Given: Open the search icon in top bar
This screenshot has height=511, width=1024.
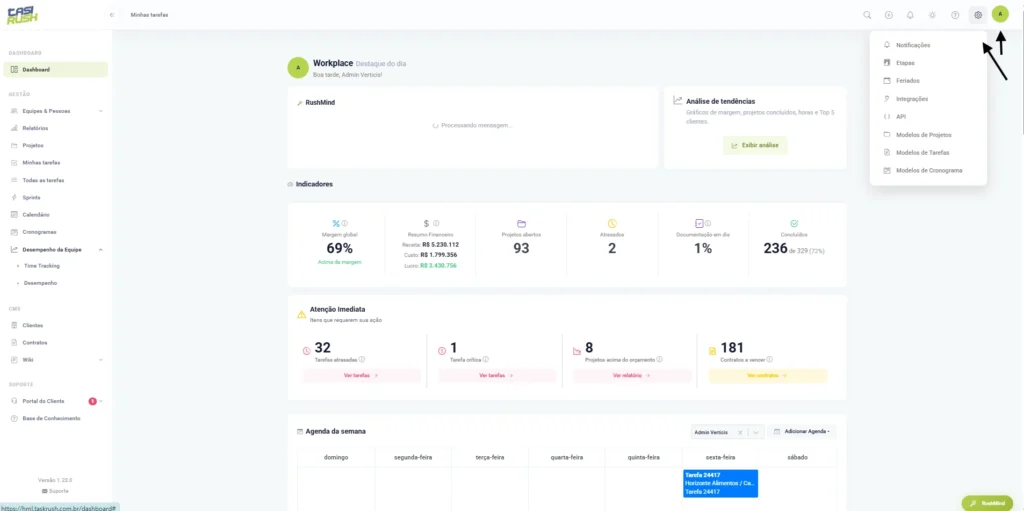Looking at the screenshot, I should tap(867, 14).
